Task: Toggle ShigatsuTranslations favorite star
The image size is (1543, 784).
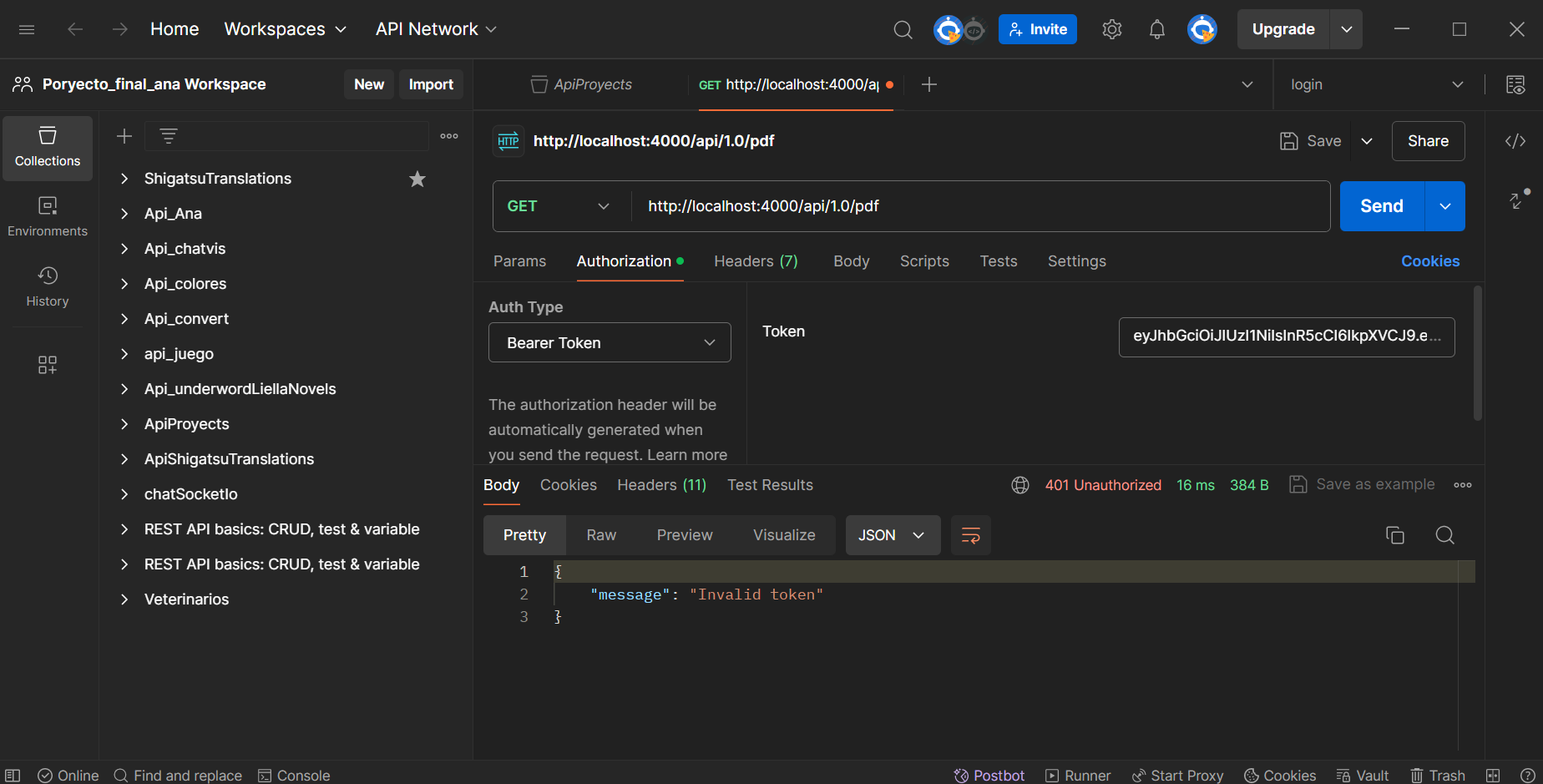Action: 417,179
